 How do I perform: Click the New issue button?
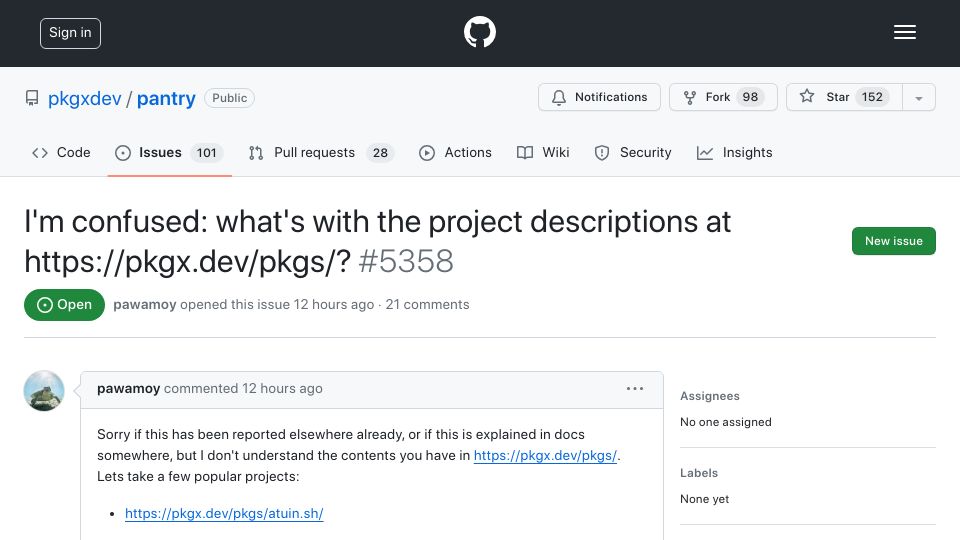893,241
